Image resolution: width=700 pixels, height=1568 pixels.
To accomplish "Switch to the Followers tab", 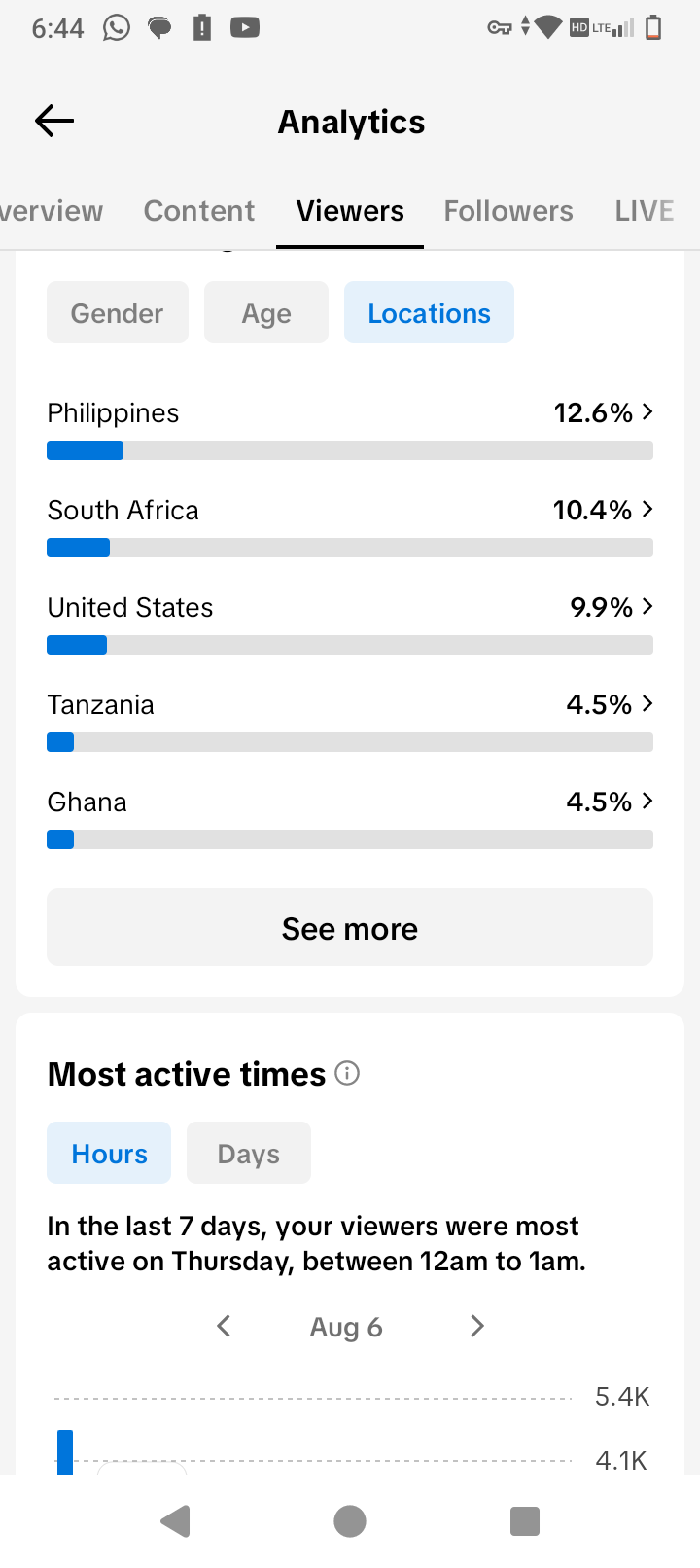I will tap(508, 211).
